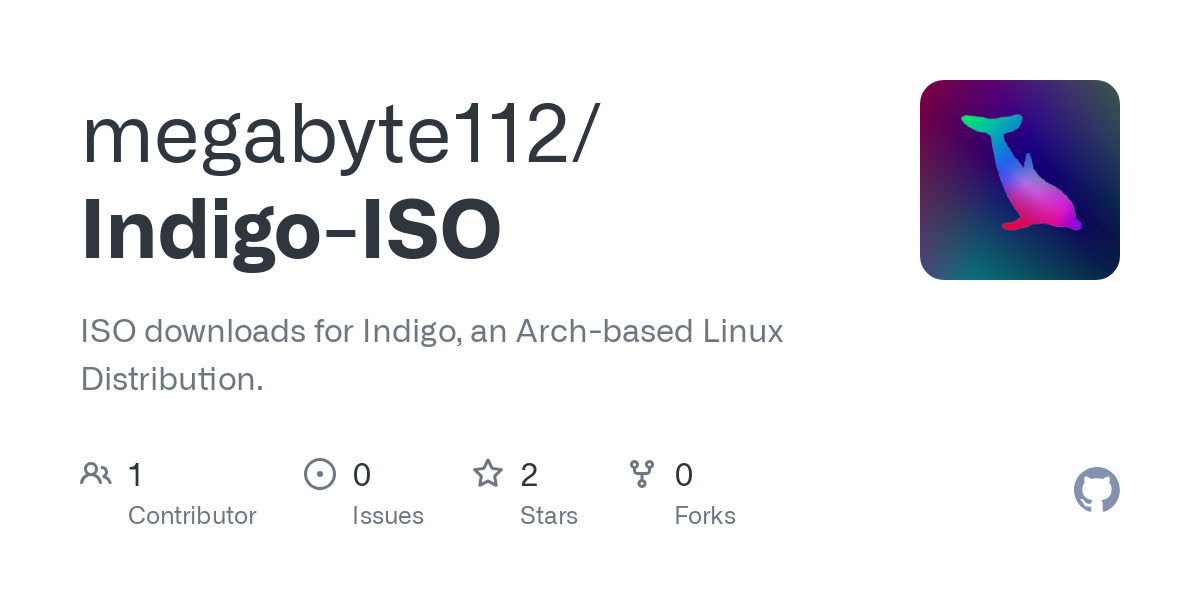The image size is (1200, 600).
Task: Click the Issues circle icon
Action: [x=320, y=473]
